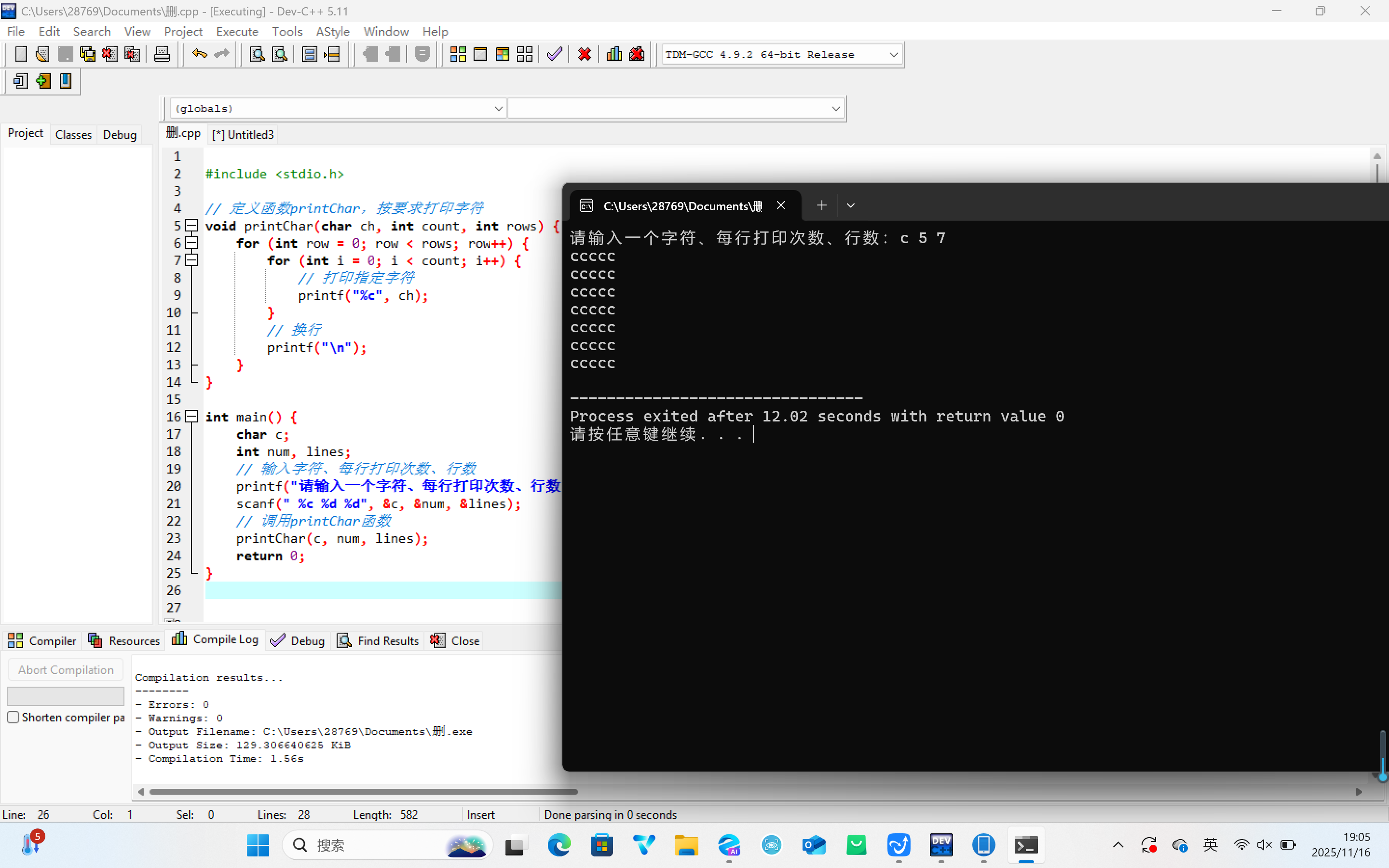This screenshot has width=1389, height=868.
Task: Click the Compile (colored squares) icon
Action: point(457,54)
